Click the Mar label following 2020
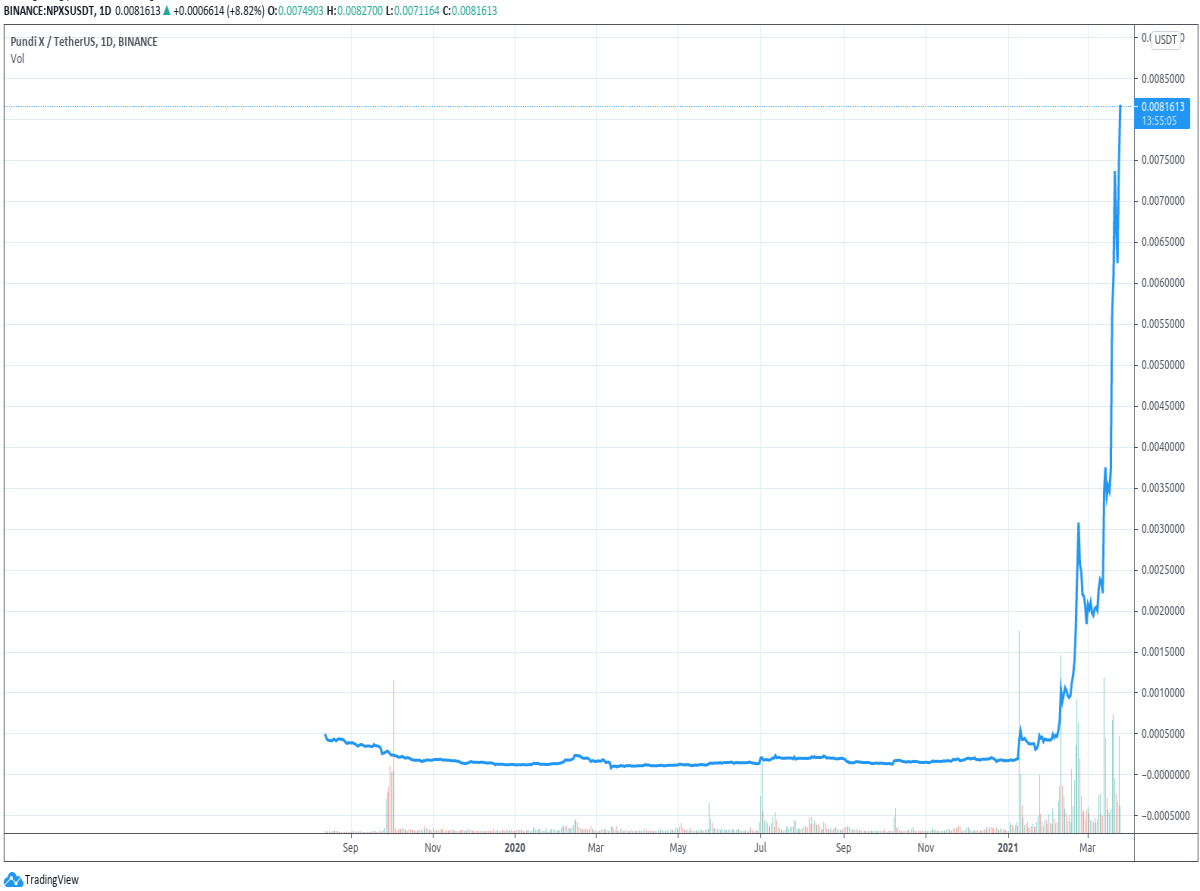Image resolution: width=1200 pixels, height=891 pixels. pos(595,849)
